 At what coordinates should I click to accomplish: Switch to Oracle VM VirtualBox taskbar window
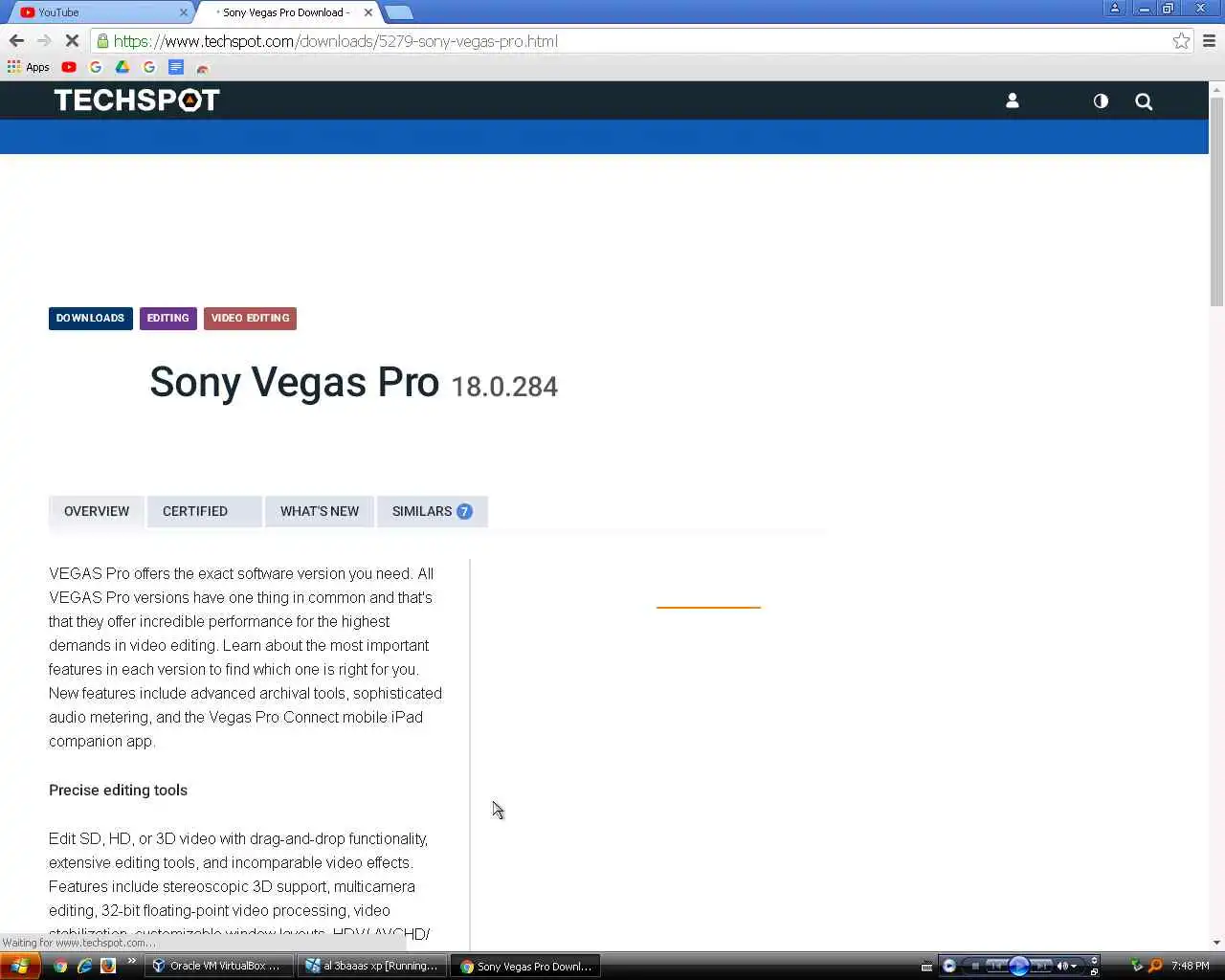point(219,966)
